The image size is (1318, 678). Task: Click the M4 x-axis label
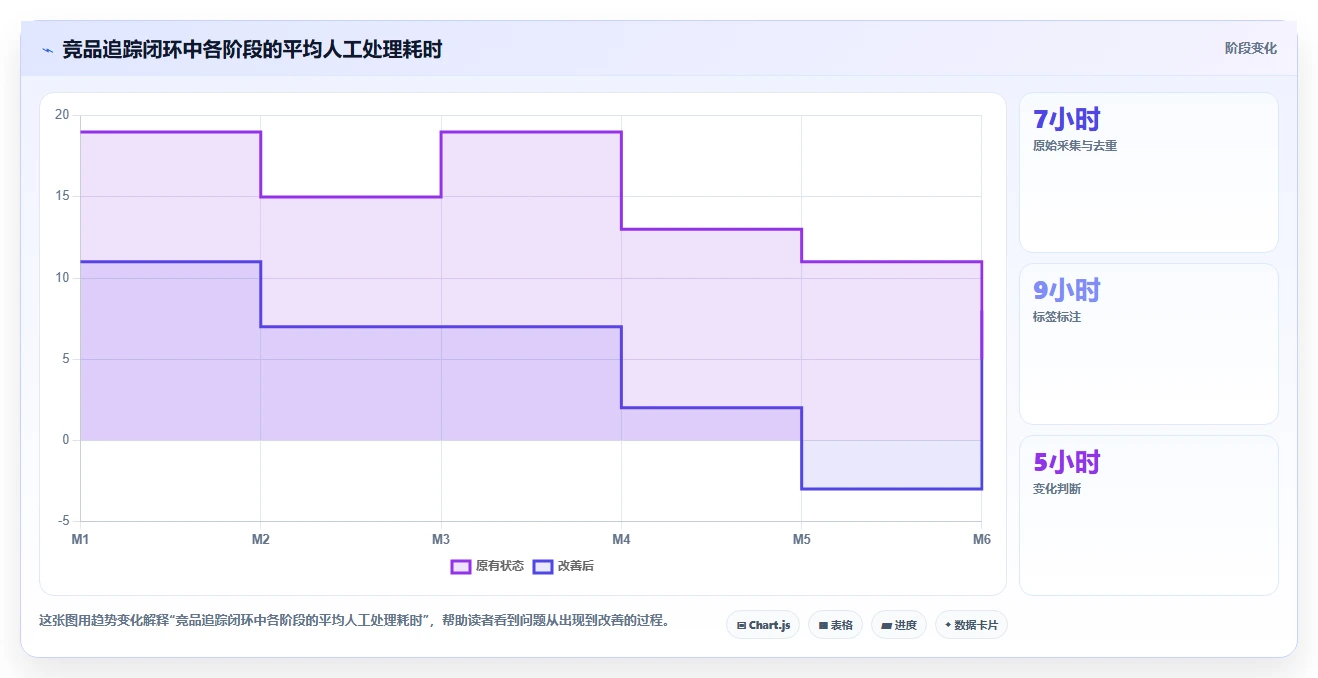pos(621,540)
